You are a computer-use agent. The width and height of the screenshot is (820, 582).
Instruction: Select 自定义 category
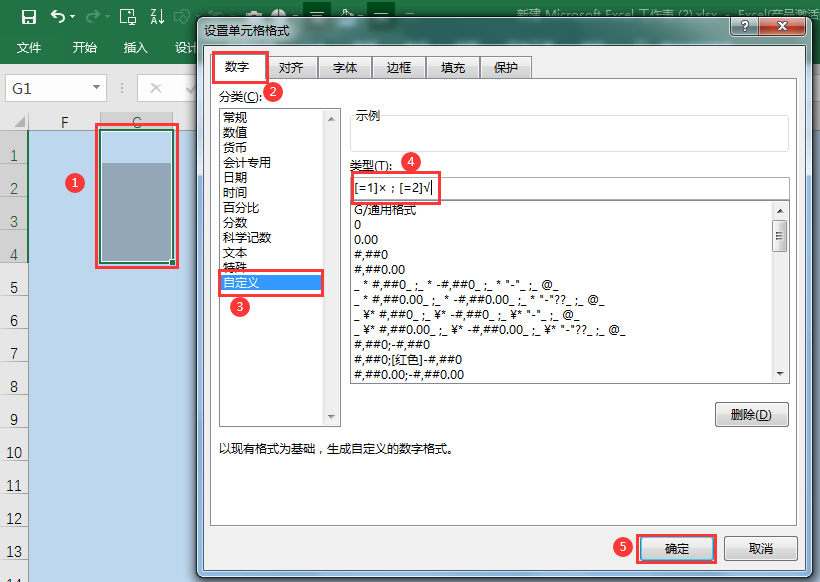tap(271, 283)
